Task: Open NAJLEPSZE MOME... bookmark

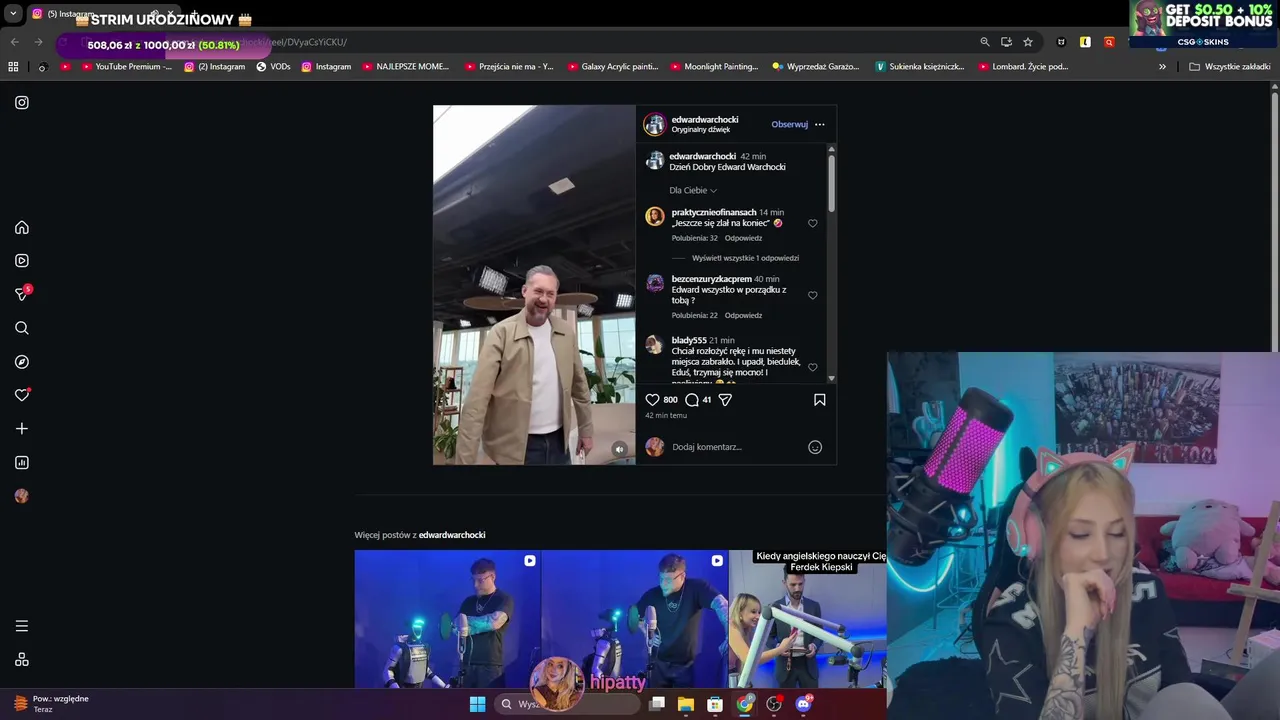Action: (406, 67)
